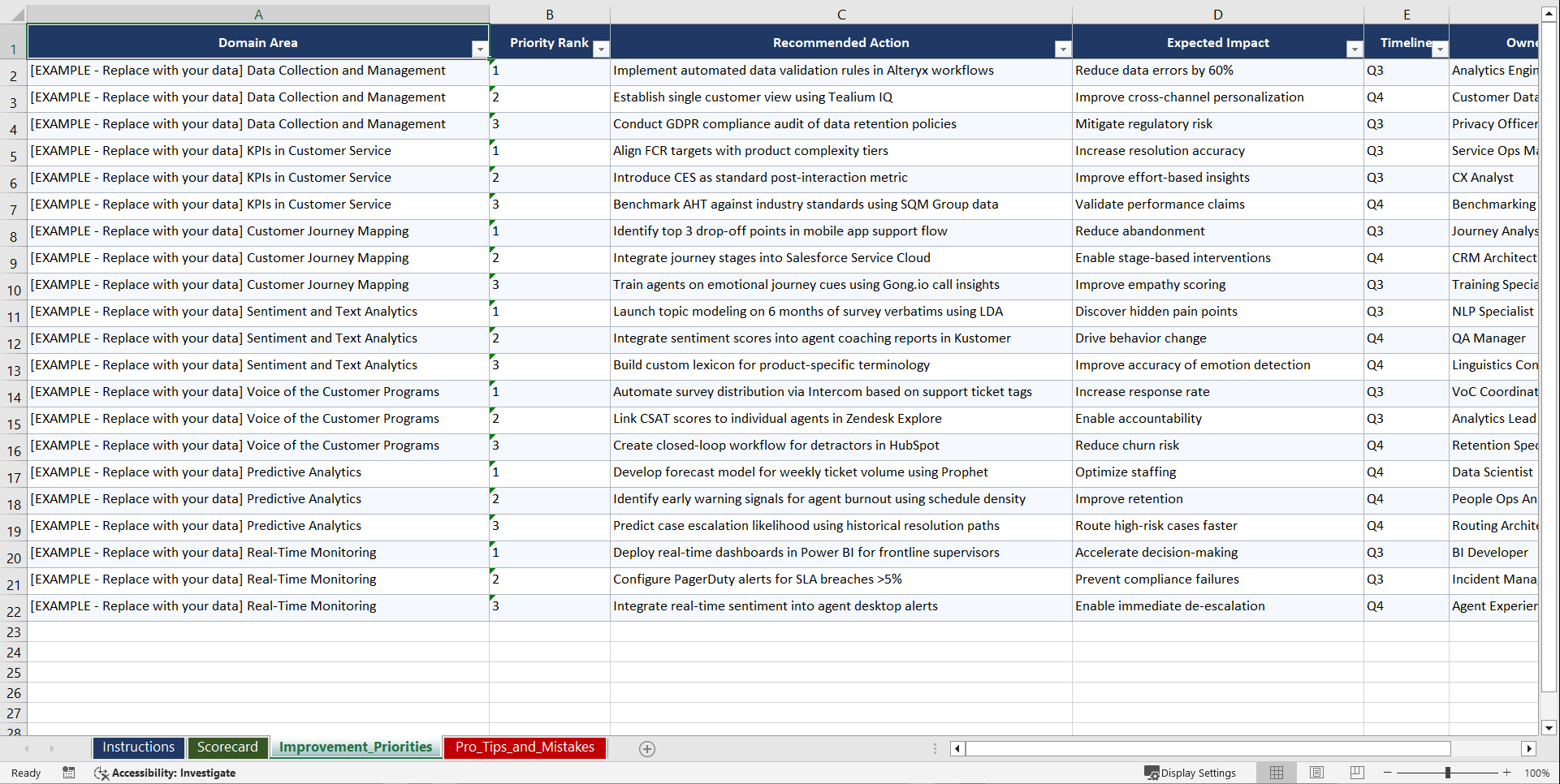Switch to the Scorecard sheet tab
1560x784 pixels.
pos(227,747)
